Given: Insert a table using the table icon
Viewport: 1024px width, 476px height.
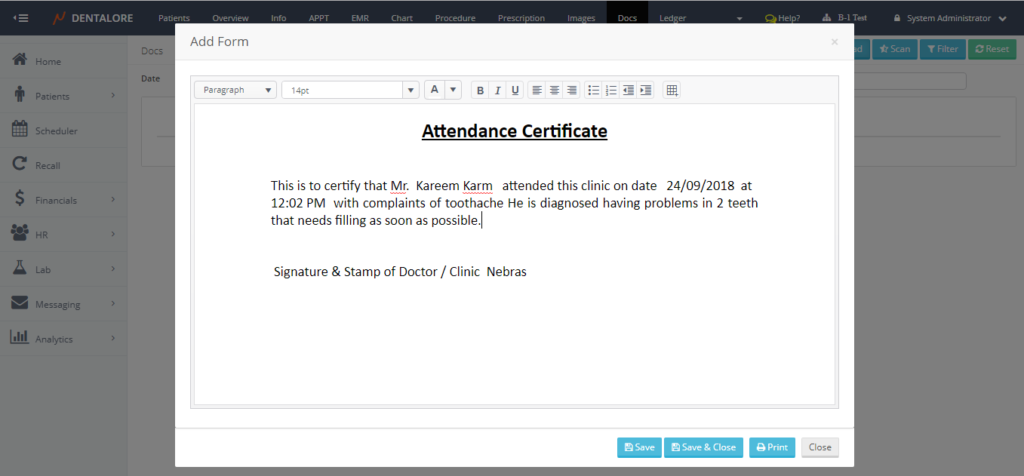Looking at the screenshot, I should click(x=672, y=90).
